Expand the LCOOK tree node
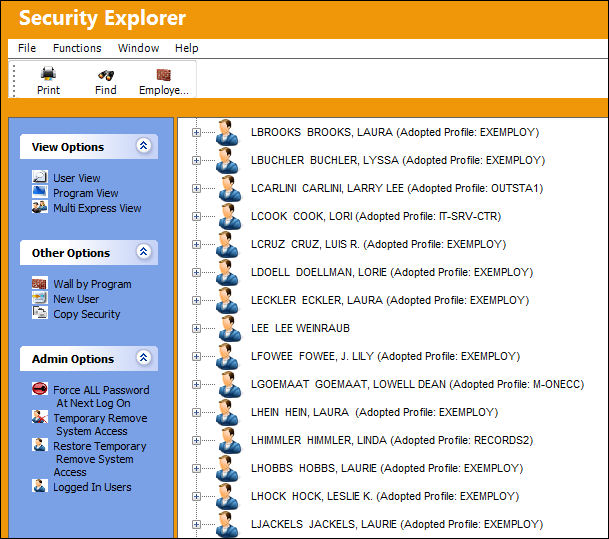This screenshot has height=539, width=609. click(x=197, y=217)
